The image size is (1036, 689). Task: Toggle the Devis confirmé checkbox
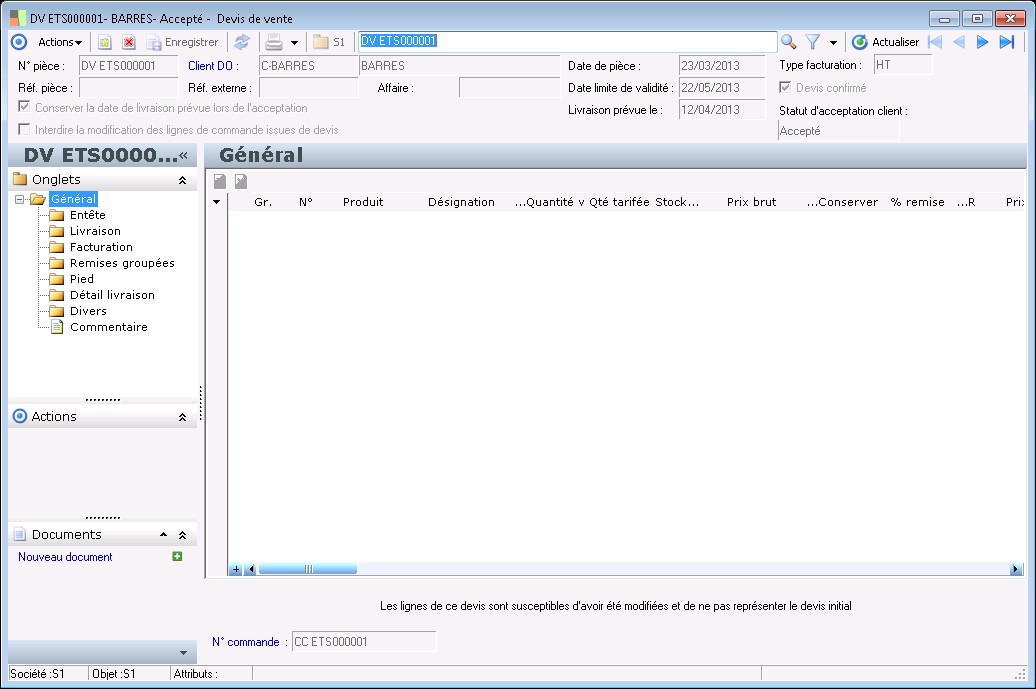785,88
